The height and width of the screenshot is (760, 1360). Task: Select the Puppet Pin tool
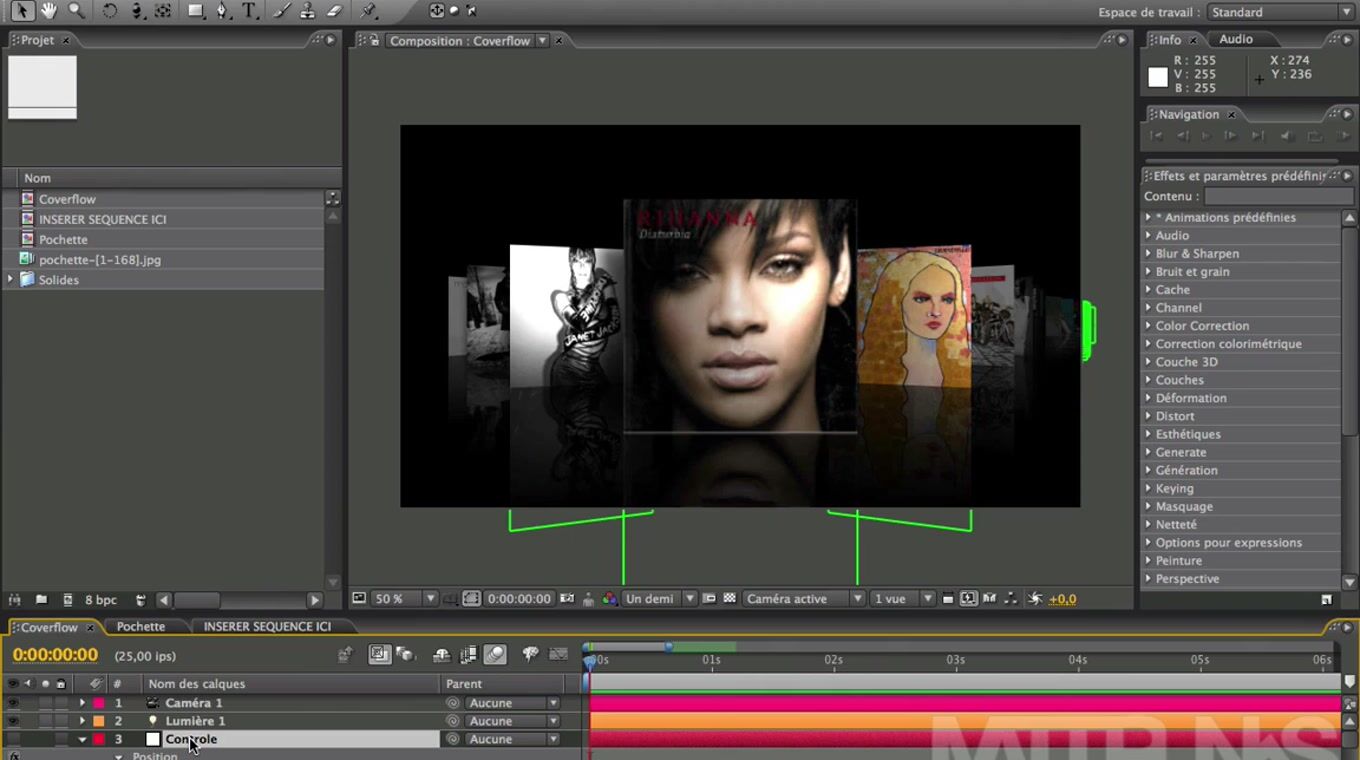pos(369,11)
